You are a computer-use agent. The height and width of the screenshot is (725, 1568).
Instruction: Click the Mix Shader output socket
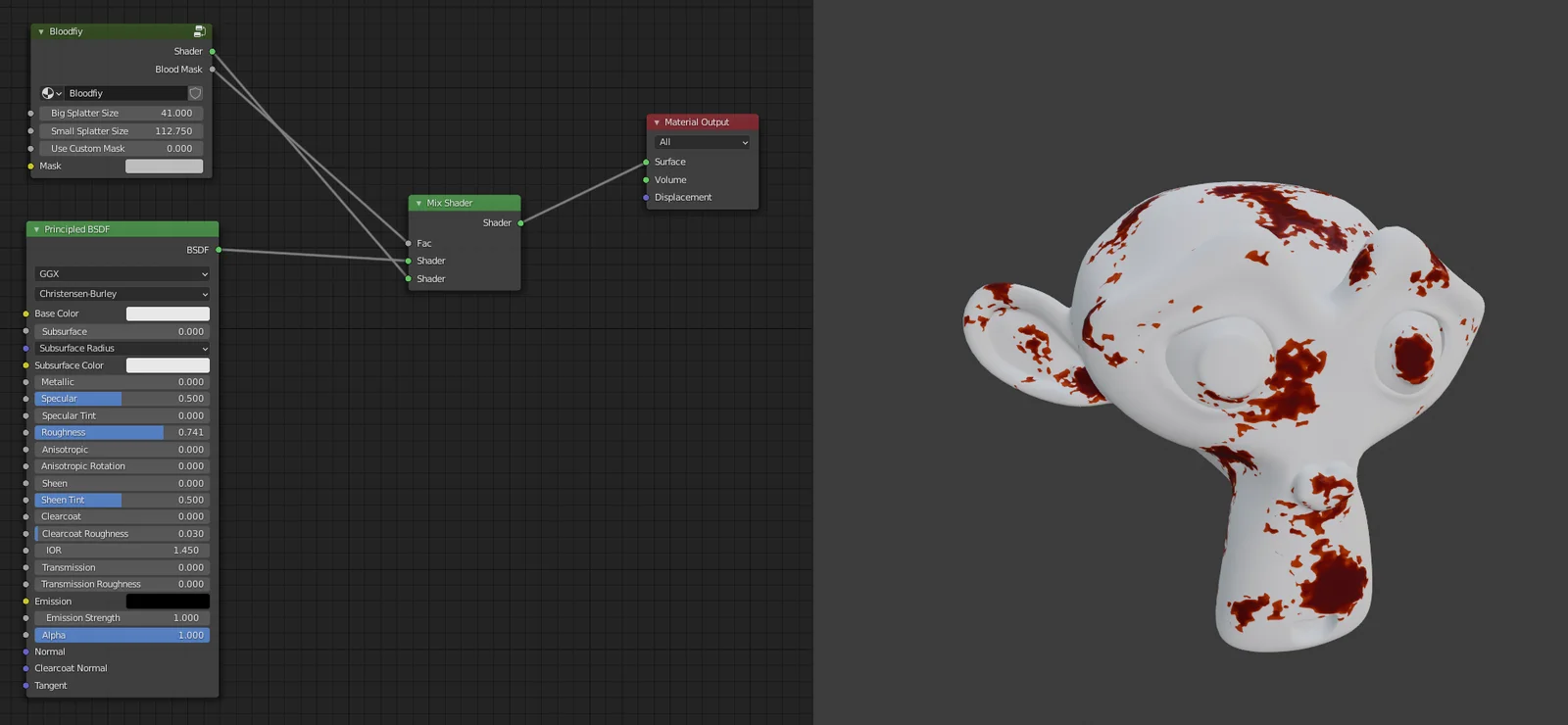click(x=520, y=223)
